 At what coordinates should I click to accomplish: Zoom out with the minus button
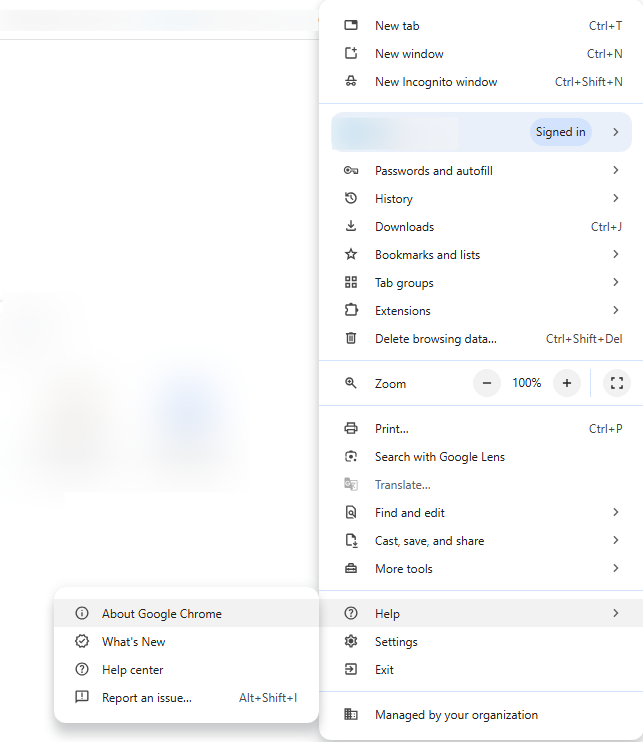coord(487,383)
